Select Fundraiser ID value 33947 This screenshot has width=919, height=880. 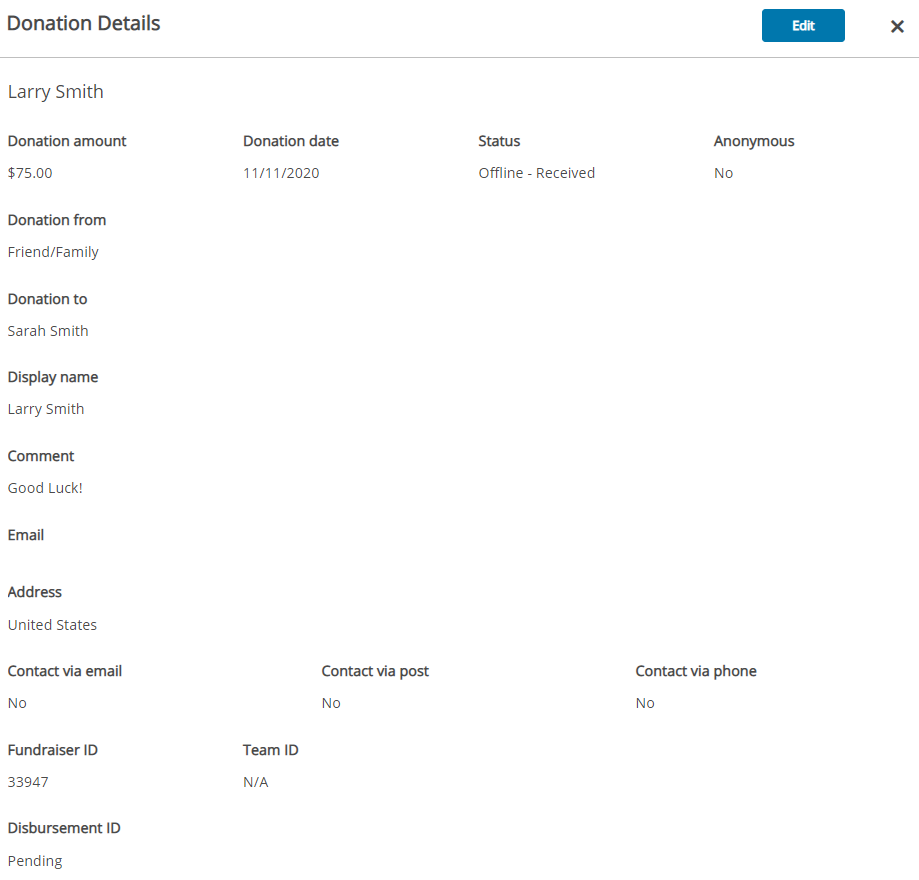pos(28,782)
